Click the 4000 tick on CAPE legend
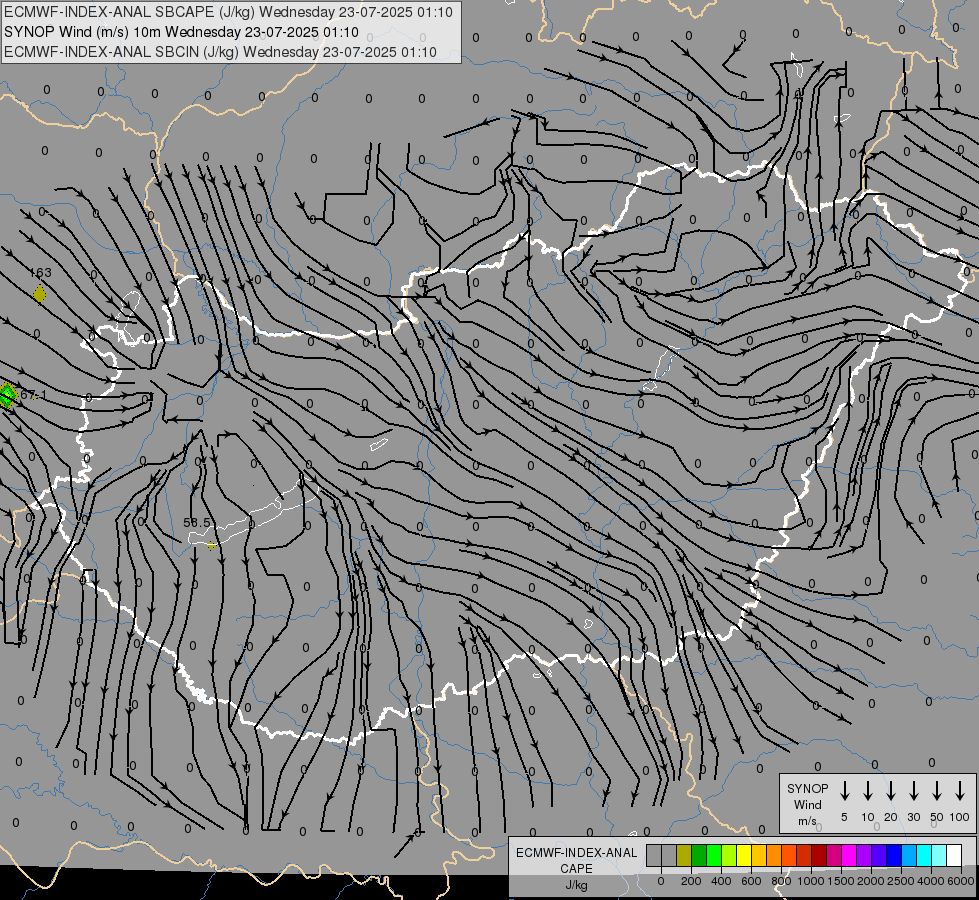The width and height of the screenshot is (979, 900). point(931,881)
